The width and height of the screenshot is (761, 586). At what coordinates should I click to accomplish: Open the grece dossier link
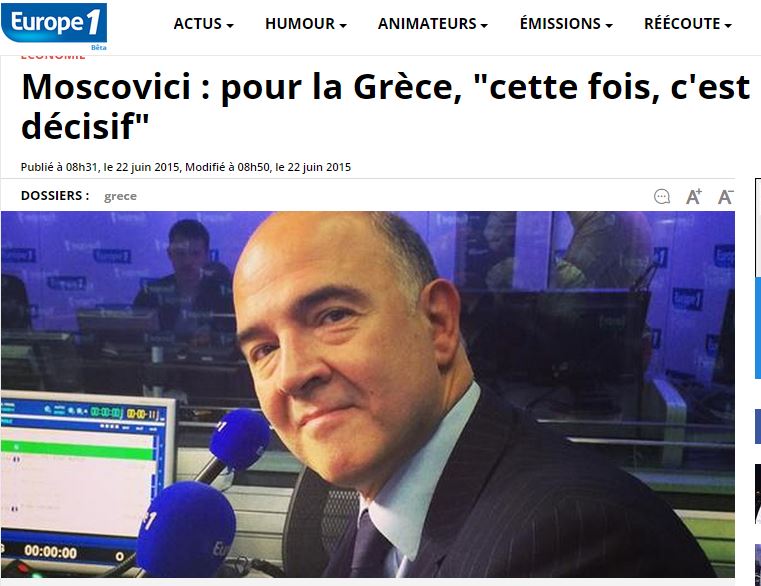tap(120, 196)
